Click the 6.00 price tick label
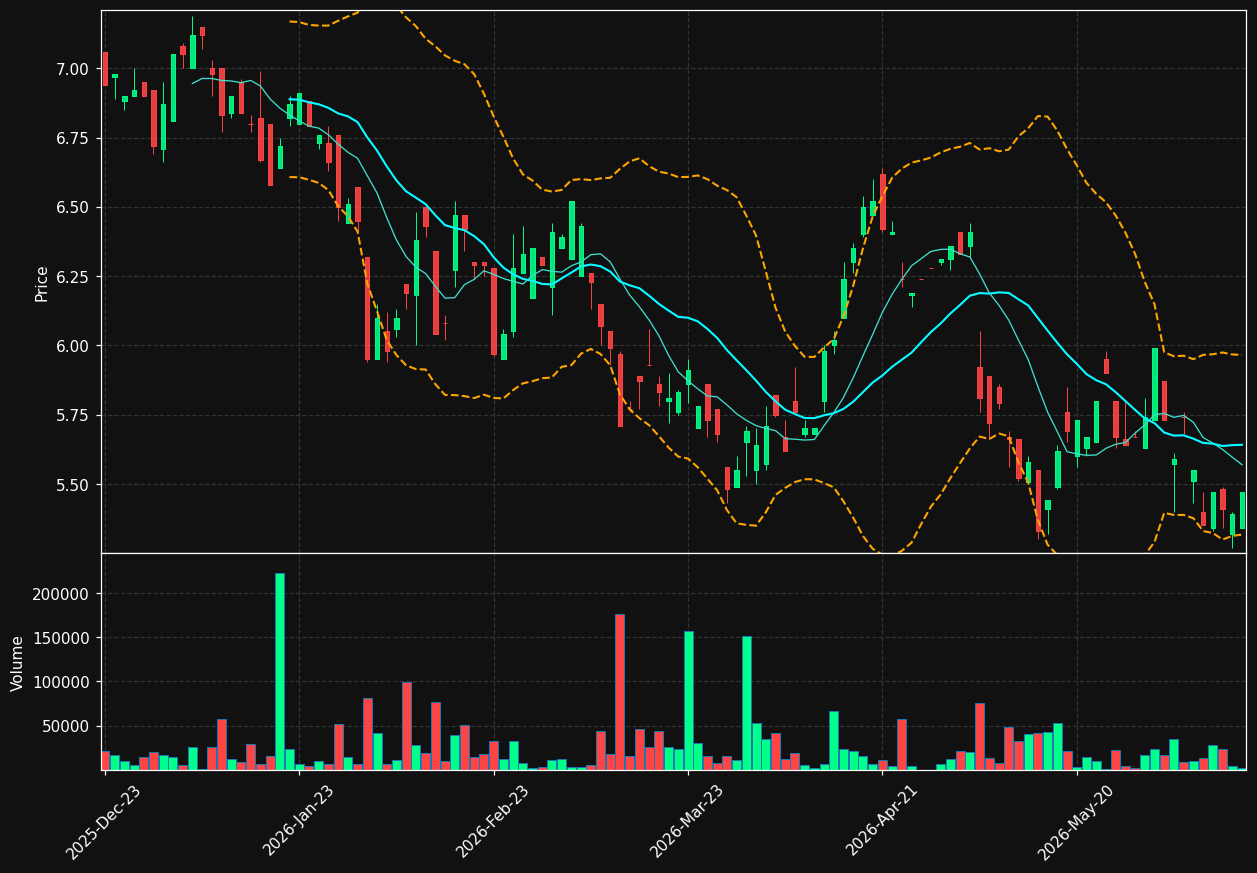The image size is (1257, 873). click(74, 346)
